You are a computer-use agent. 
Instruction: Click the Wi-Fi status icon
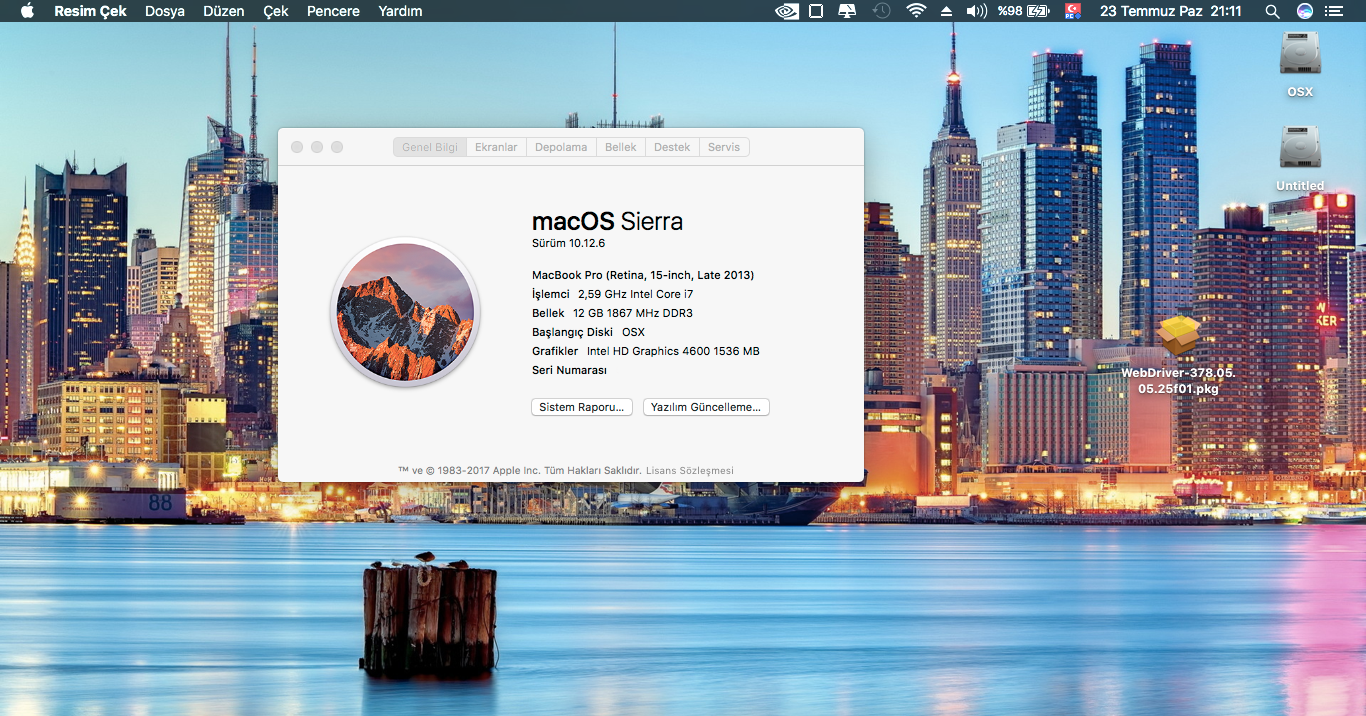916,11
